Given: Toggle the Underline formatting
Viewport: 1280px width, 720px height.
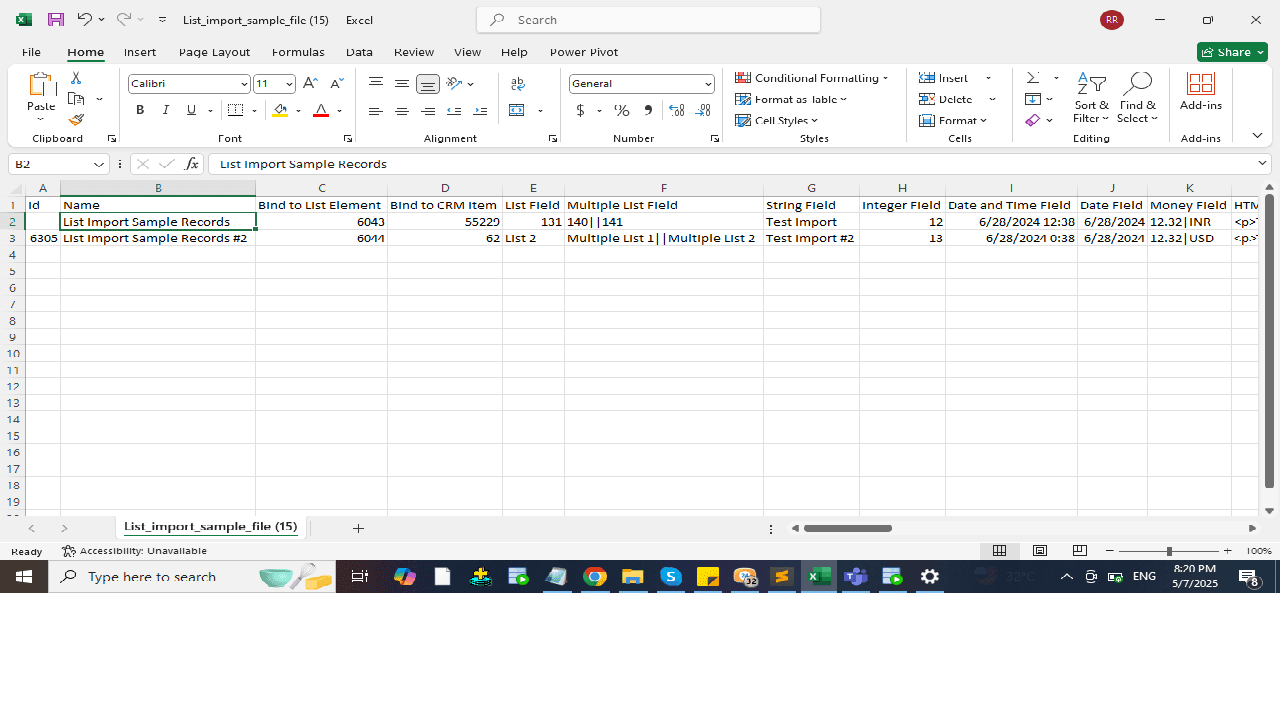Looking at the screenshot, I should (190, 110).
